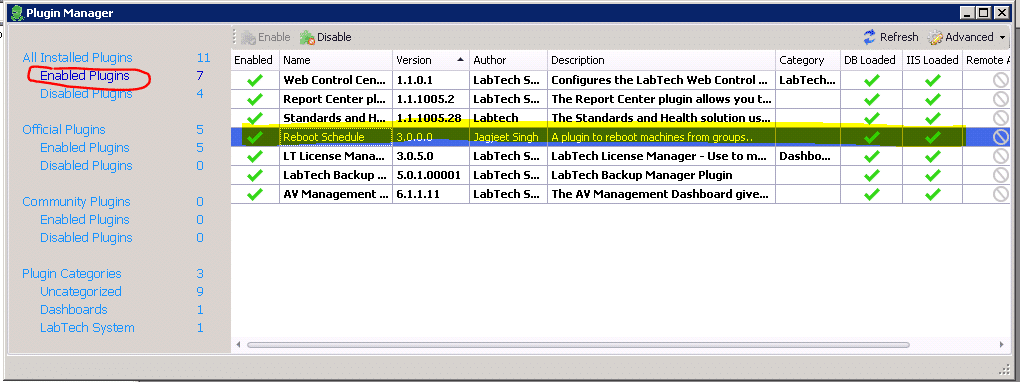This screenshot has width=1020, height=382.
Task: Show Enabled Plugins under All Installed Plugins
Action: [85, 76]
